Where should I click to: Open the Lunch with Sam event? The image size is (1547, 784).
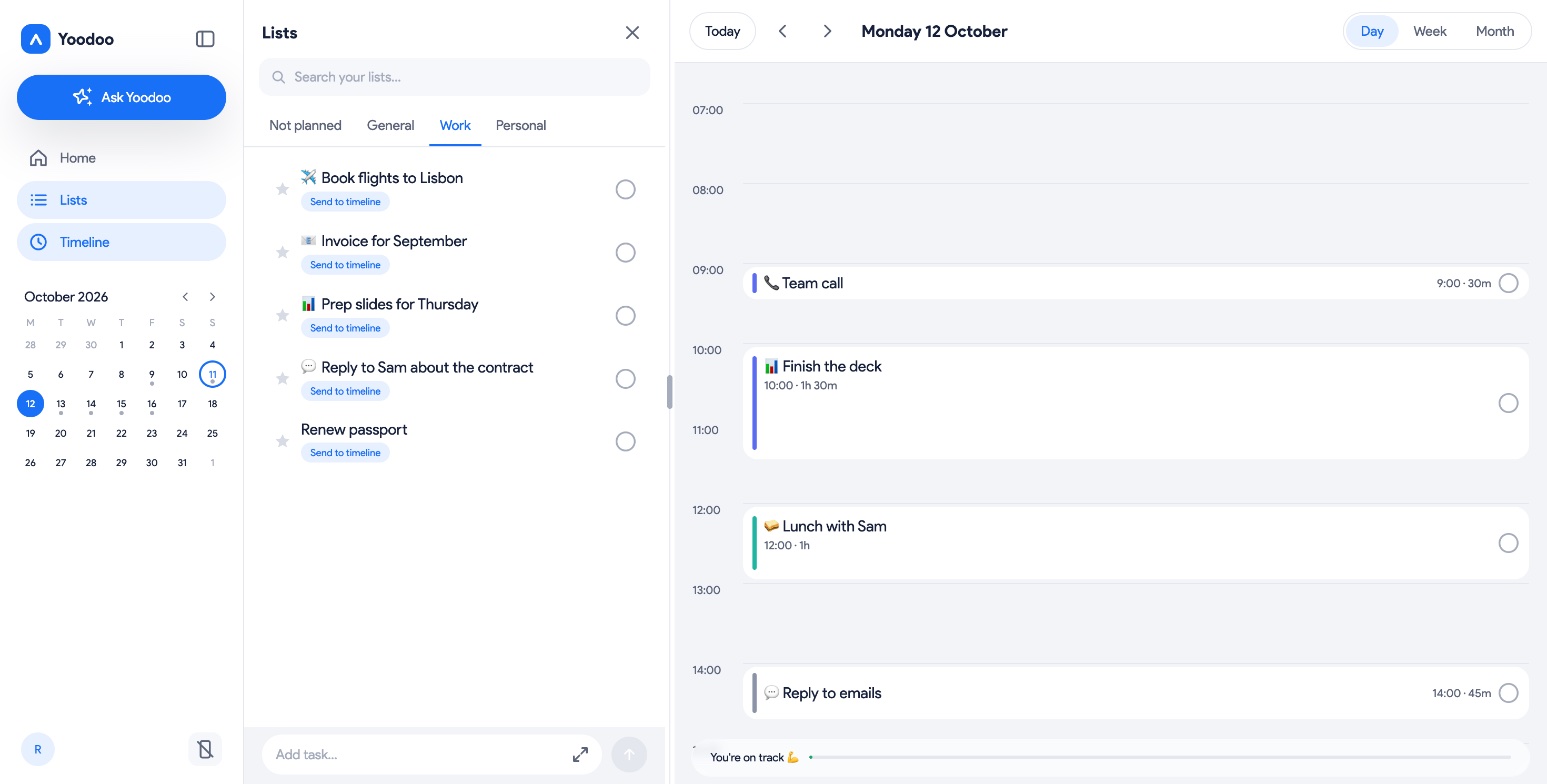coord(1136,543)
